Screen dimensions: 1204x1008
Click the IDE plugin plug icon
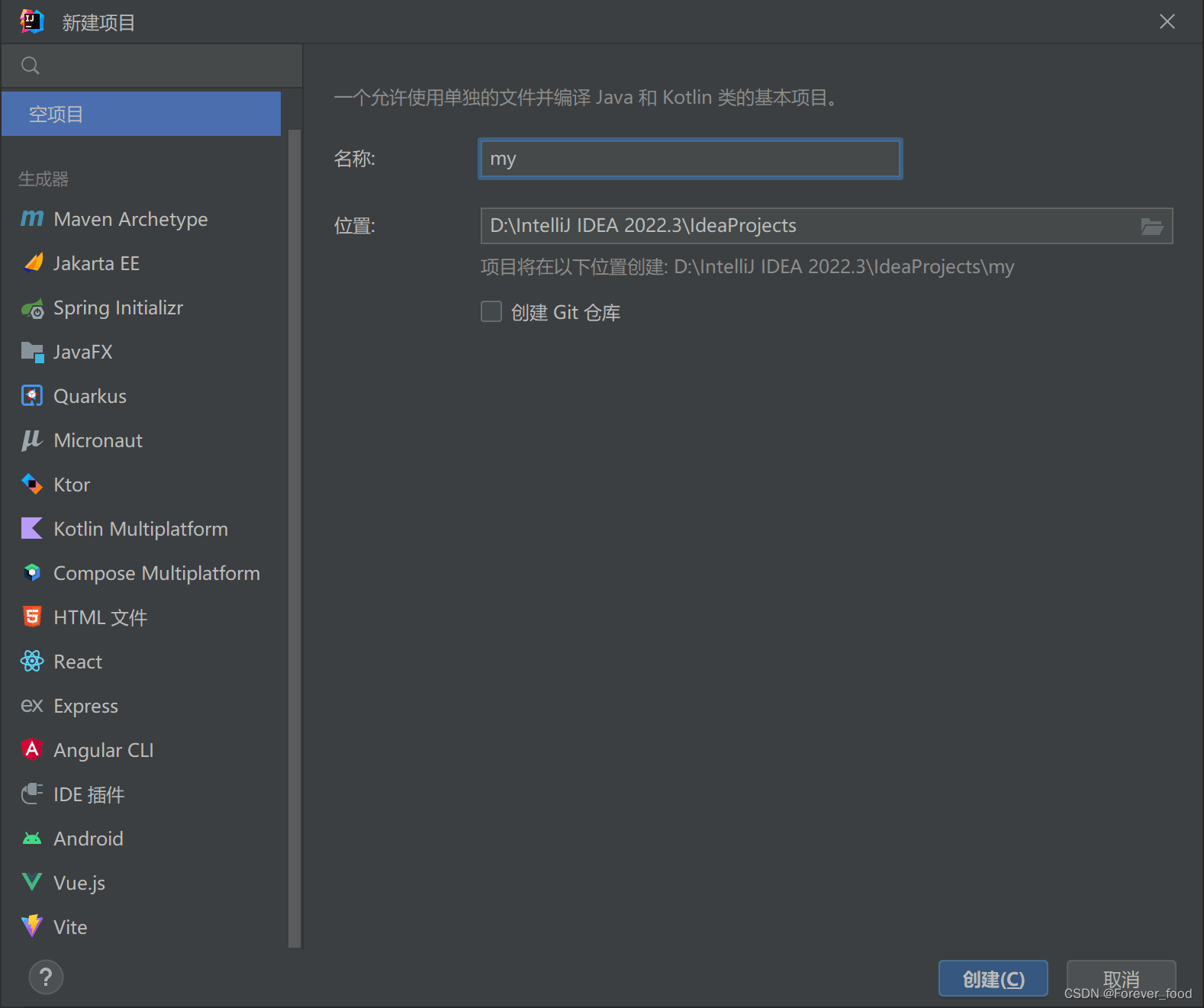tap(32, 794)
